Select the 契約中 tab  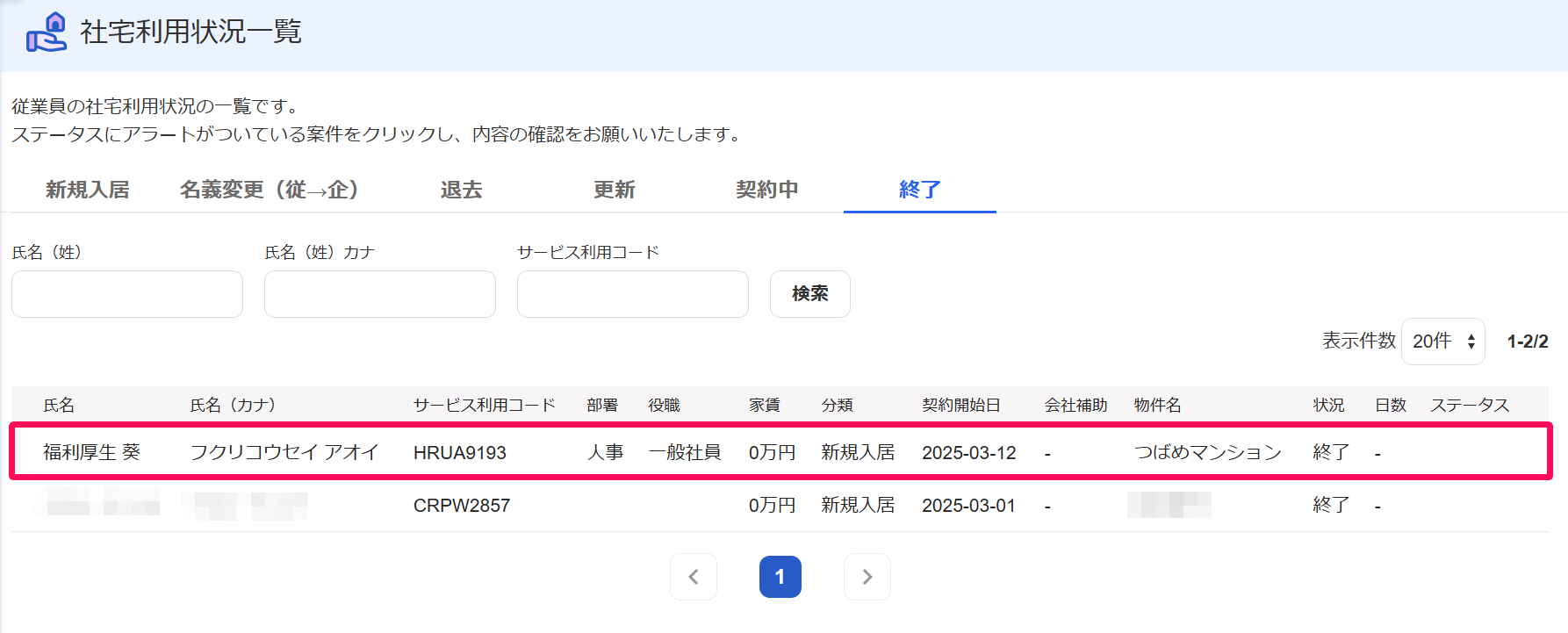[767, 190]
